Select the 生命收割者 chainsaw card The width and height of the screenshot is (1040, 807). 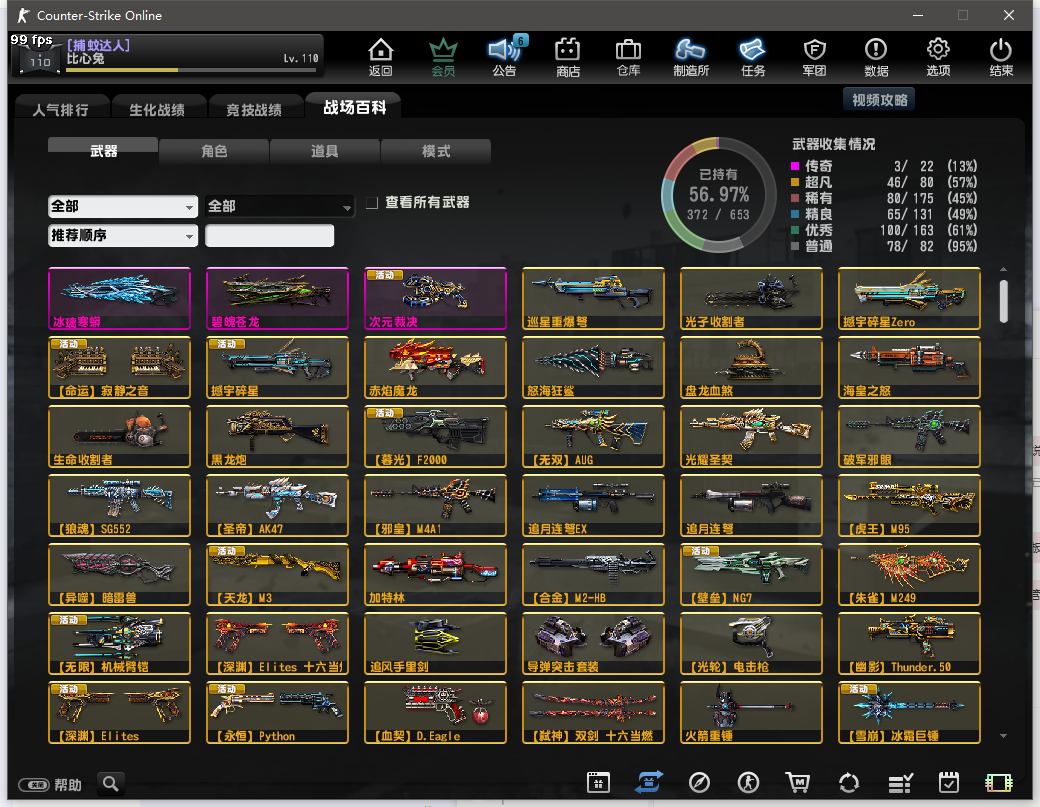119,436
